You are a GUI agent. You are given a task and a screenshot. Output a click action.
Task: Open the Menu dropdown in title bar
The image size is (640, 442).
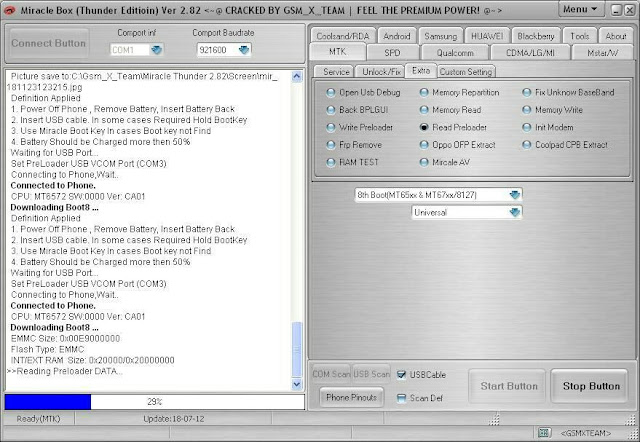580,9
